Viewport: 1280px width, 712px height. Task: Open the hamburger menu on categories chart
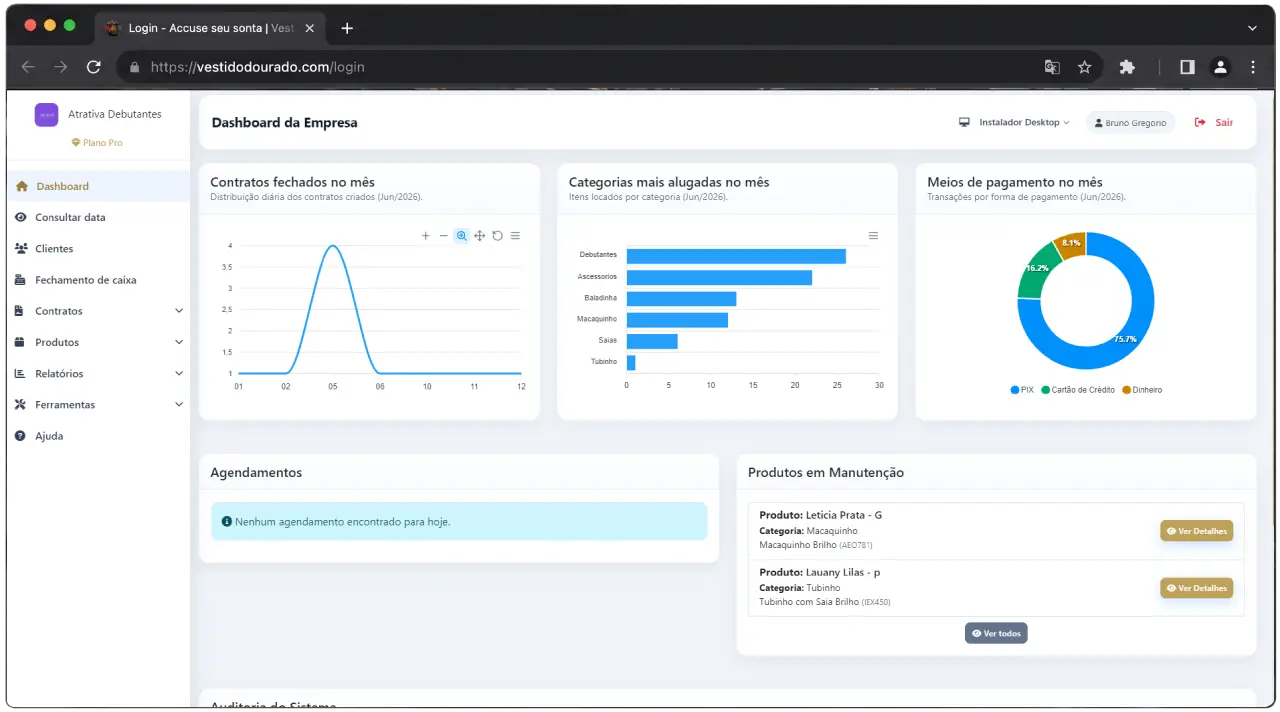(873, 236)
